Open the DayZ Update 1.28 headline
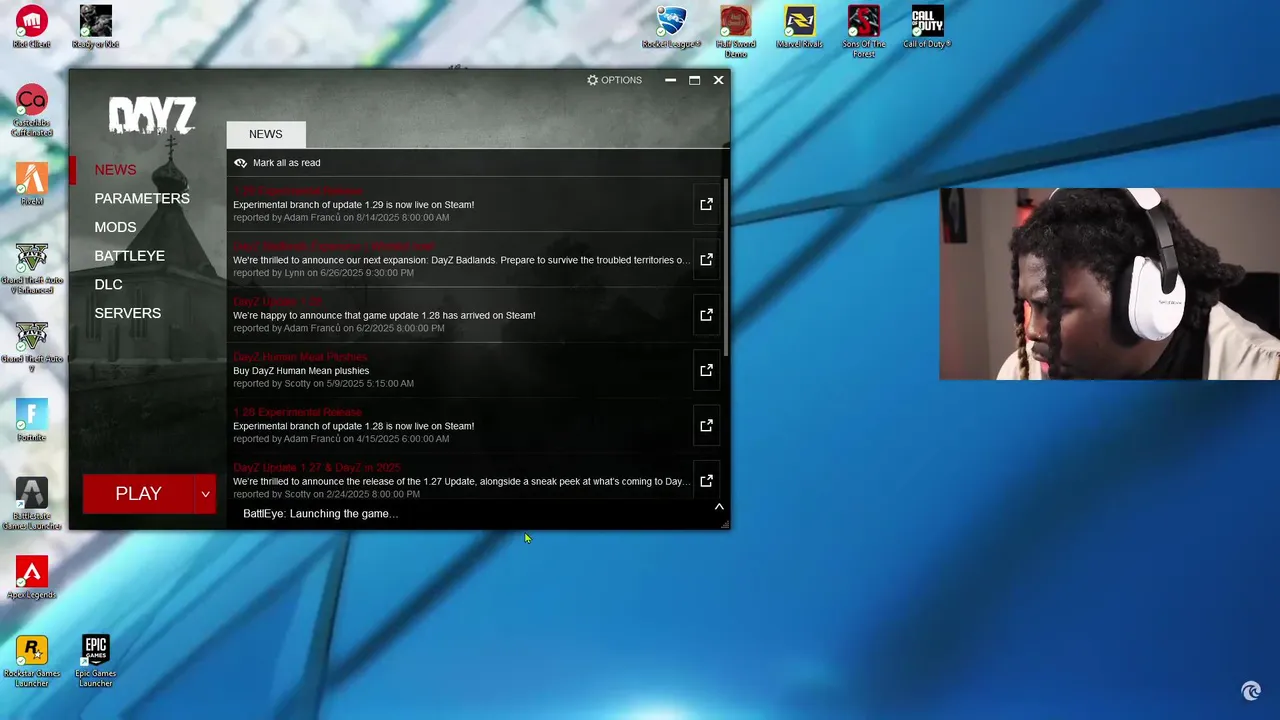Screen dimensions: 1280x720 [x=278, y=302]
